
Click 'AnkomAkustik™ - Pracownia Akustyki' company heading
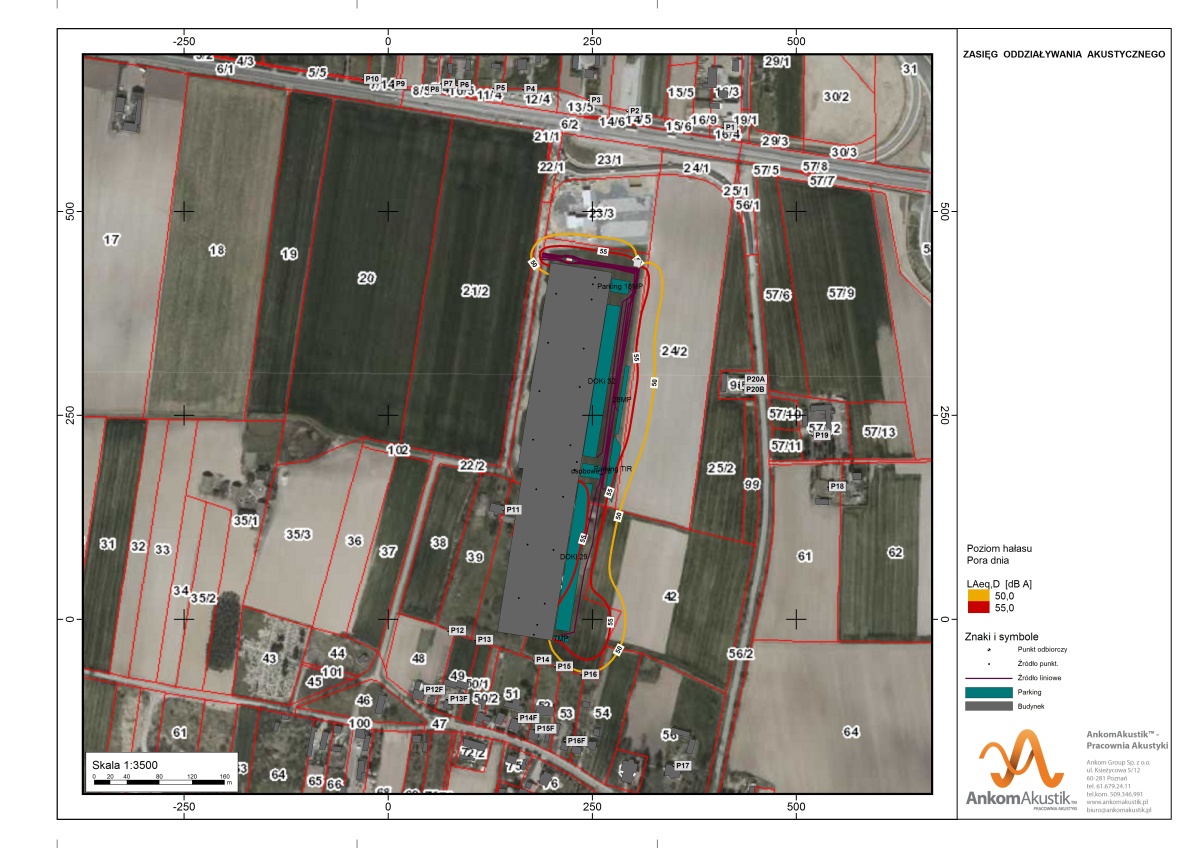click(1126, 740)
